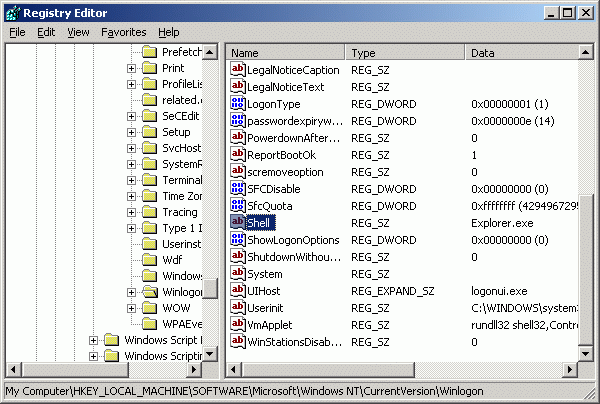Click the WPAEvents key folder icon
Screen dimensions: 600x404
click(149, 324)
